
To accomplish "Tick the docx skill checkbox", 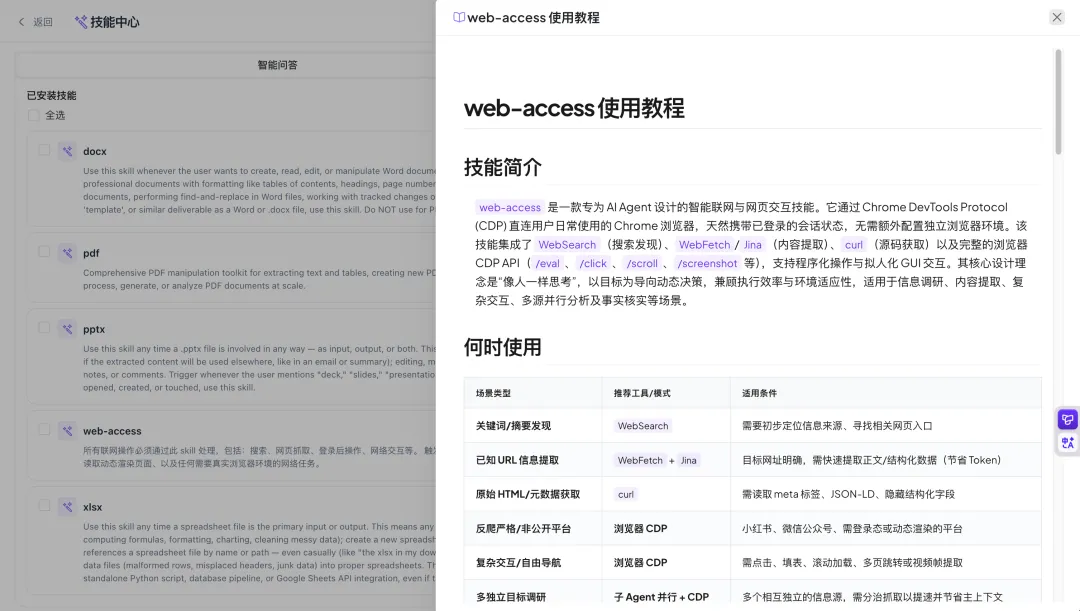I will coord(44,149).
